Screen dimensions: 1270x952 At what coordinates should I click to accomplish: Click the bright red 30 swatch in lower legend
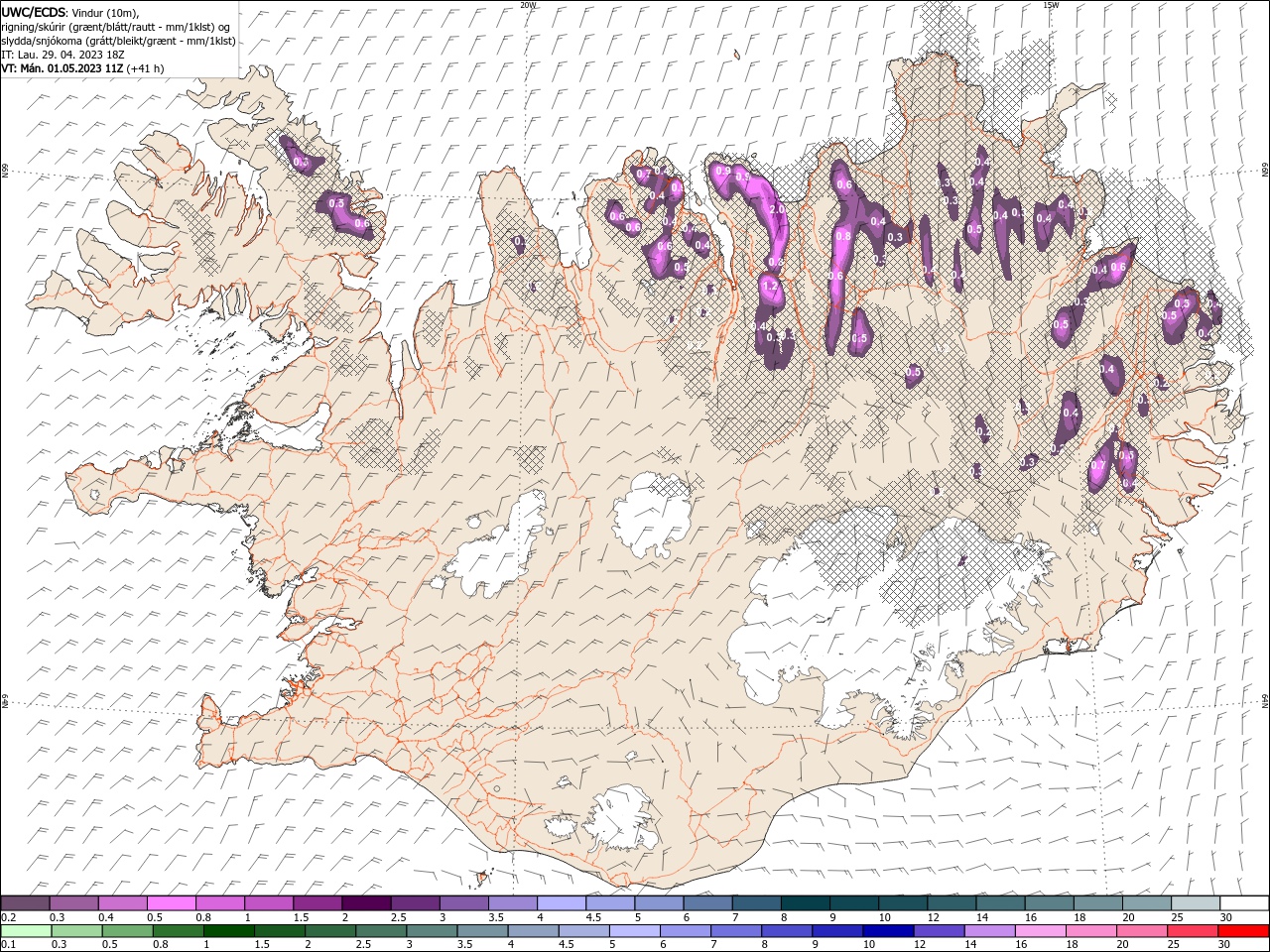point(1243,931)
